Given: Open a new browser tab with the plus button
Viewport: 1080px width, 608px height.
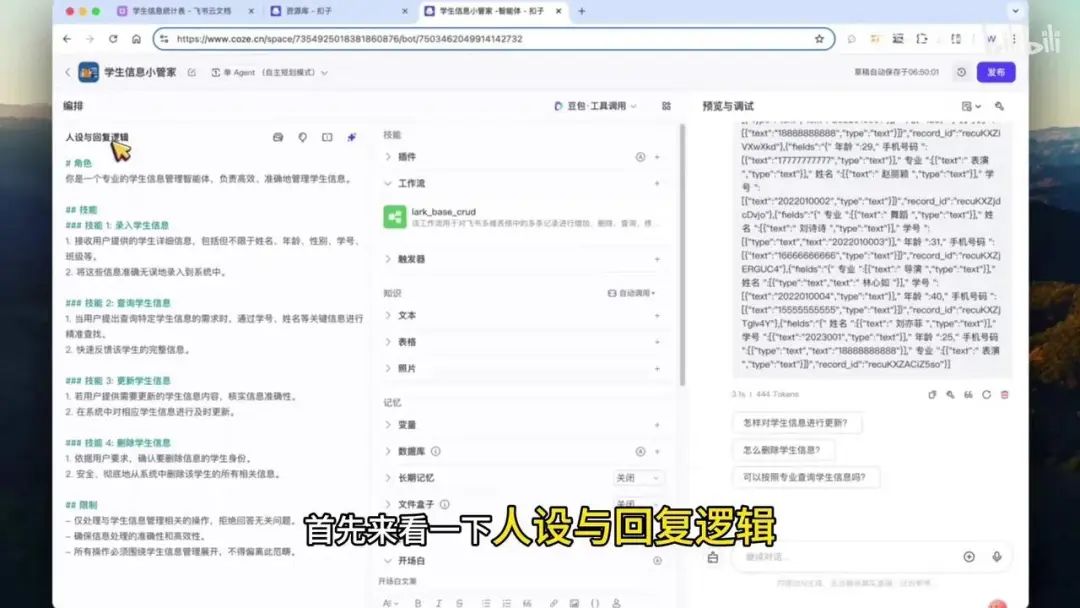Looking at the screenshot, I should (x=582, y=11).
